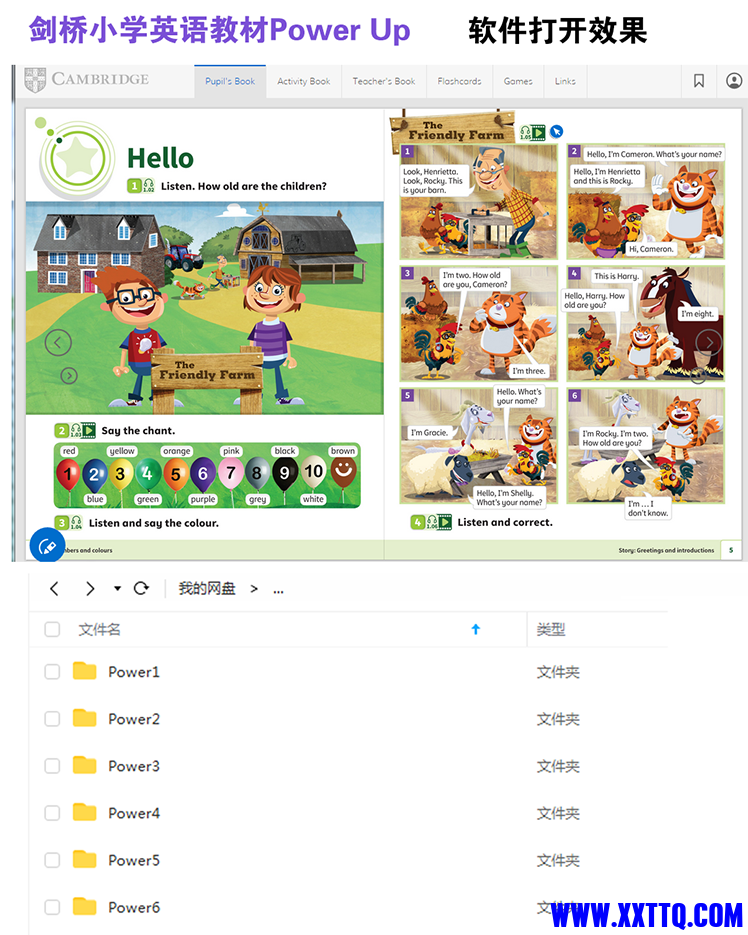748x935 pixels.
Task: Click the blue balloon number 2
Action: pos(94,475)
